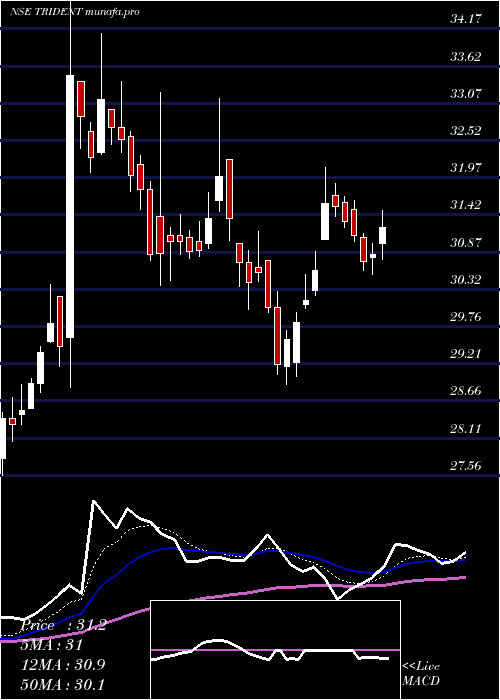
Task: Click the 'NSE TRIDENT munafa.pro' chart title
Action: [x=75, y=11]
